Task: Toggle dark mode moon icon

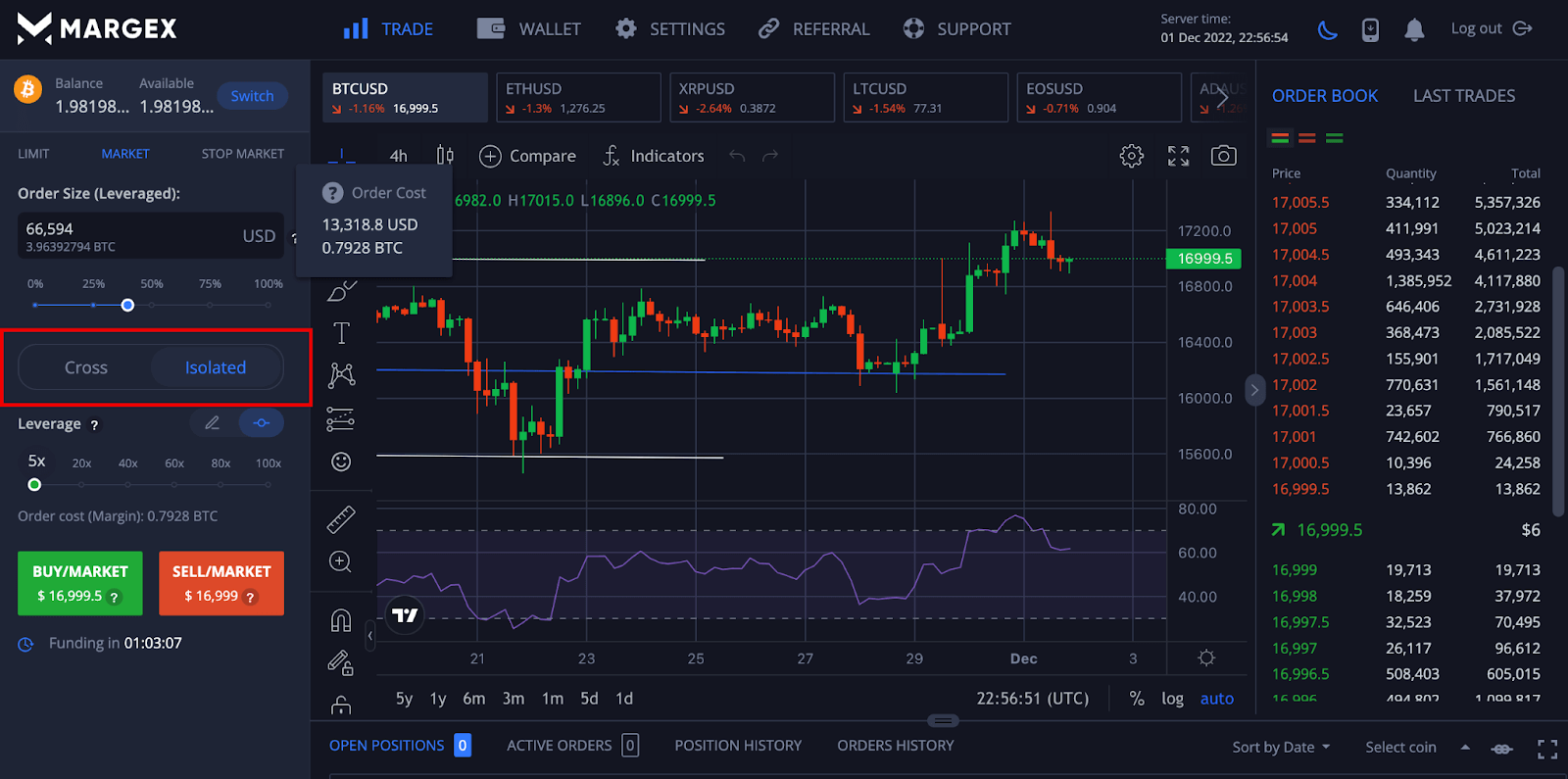Action: (1327, 29)
